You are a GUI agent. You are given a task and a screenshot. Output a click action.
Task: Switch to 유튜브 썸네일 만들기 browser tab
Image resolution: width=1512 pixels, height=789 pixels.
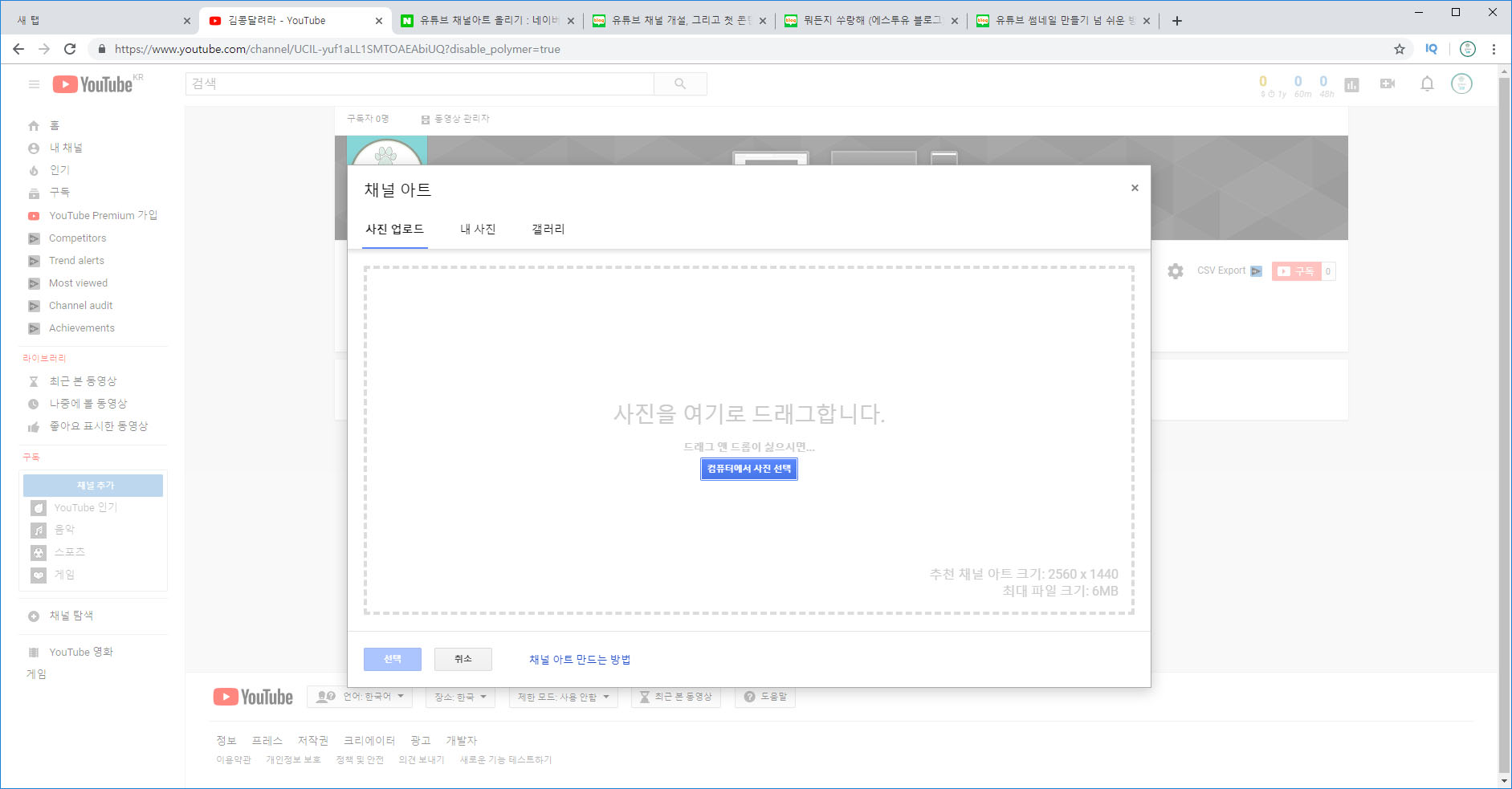[1064, 21]
